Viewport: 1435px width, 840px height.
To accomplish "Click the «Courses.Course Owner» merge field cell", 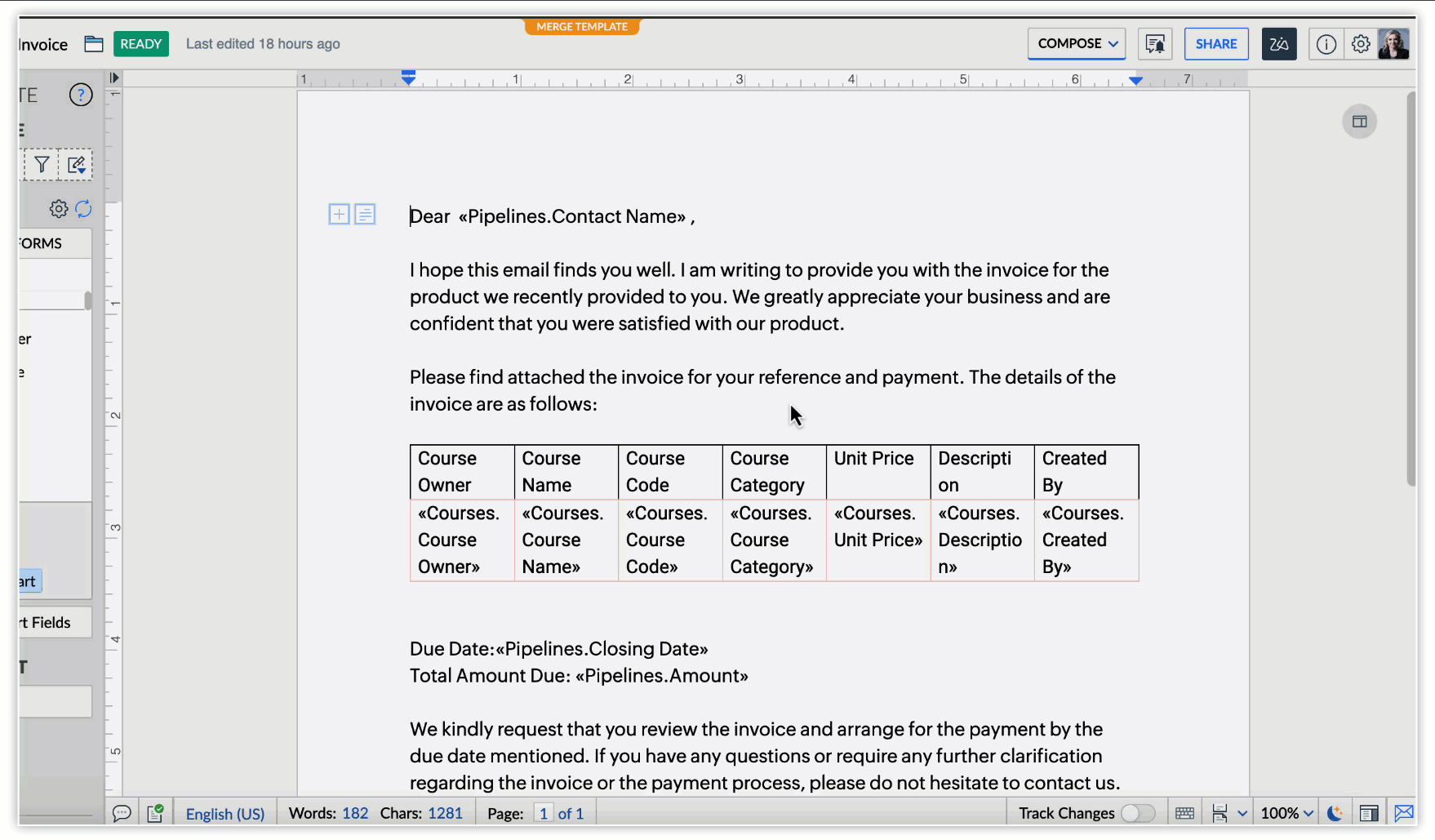I will point(462,540).
